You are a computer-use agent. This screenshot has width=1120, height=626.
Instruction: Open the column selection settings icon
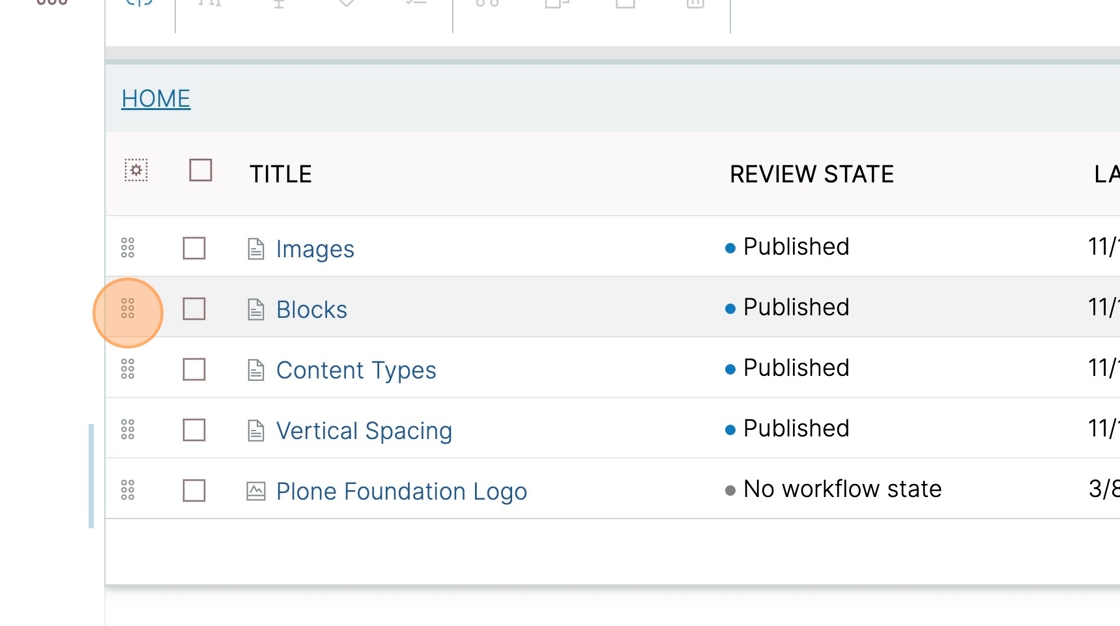click(x=136, y=170)
